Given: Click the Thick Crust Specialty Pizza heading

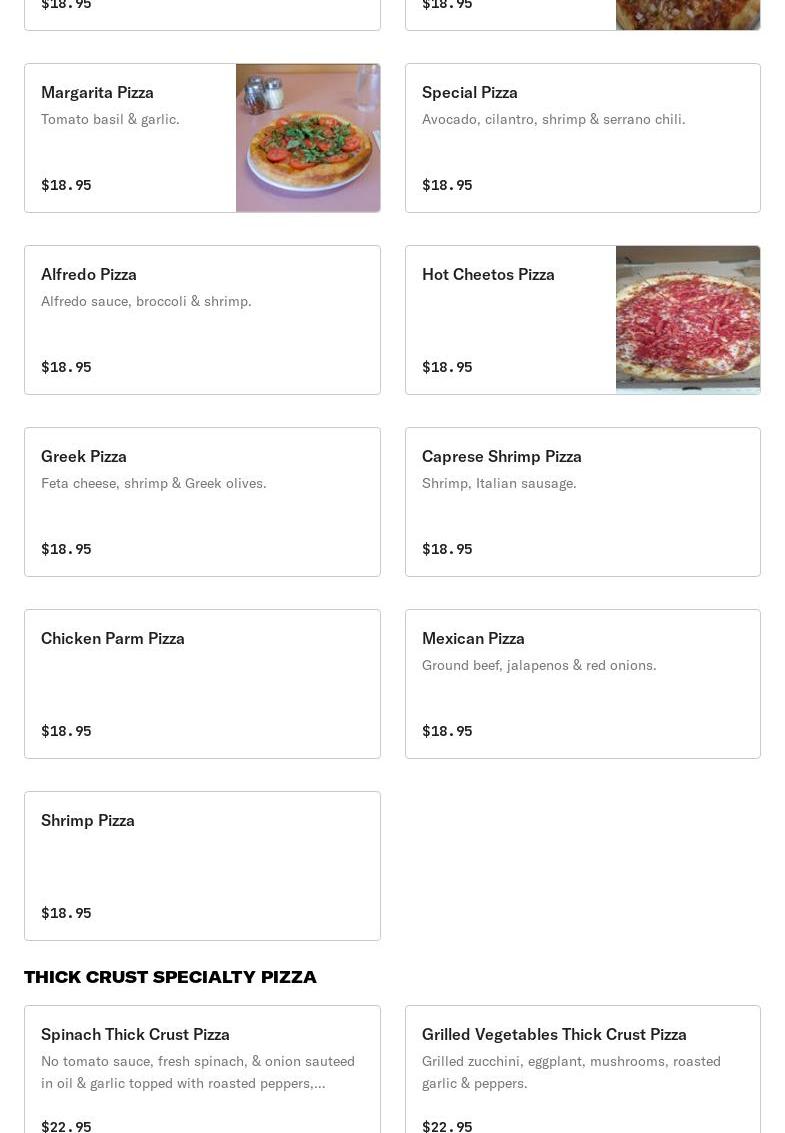Looking at the screenshot, I should [170, 977].
